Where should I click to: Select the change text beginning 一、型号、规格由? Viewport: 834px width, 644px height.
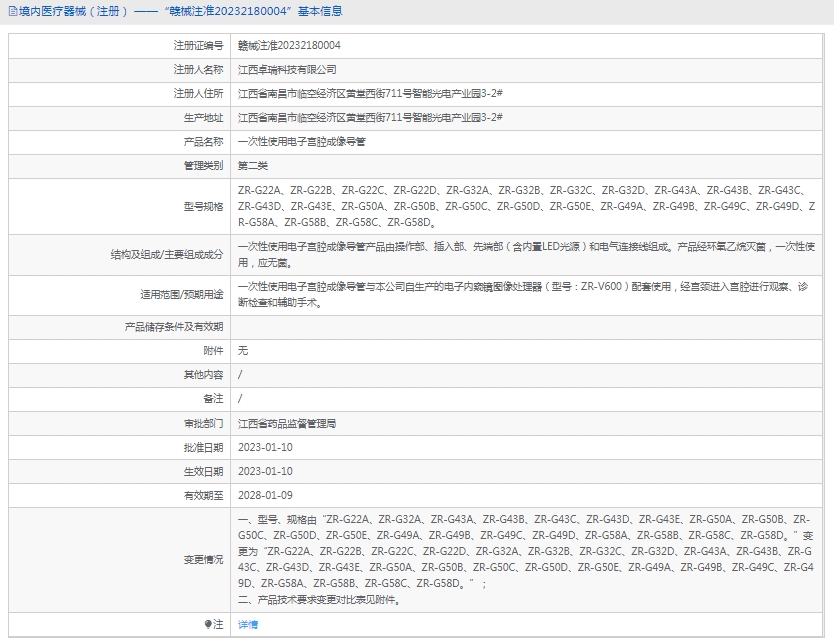[x=526, y=551]
